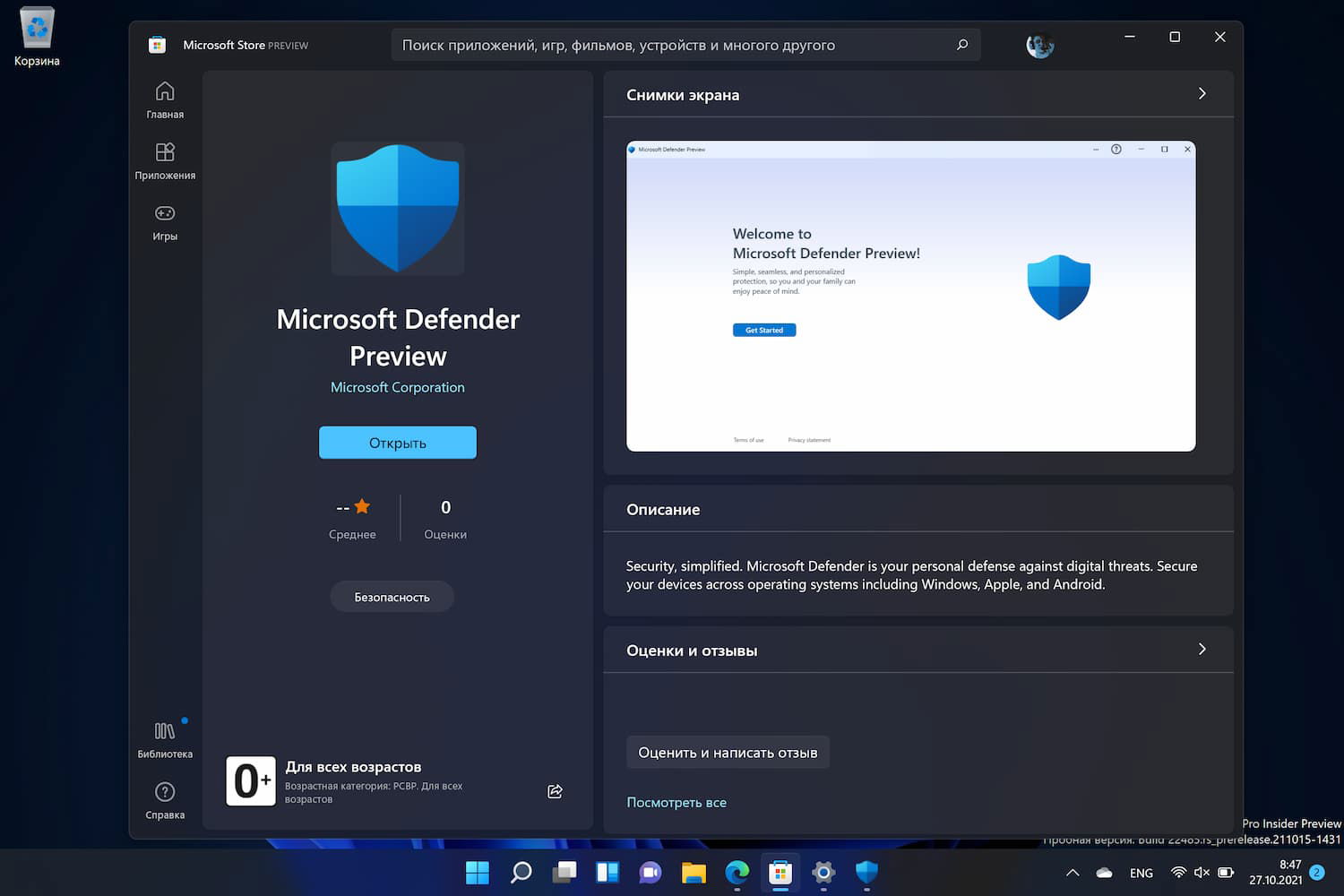
Task: Click the battery tray icon
Action: (1227, 873)
